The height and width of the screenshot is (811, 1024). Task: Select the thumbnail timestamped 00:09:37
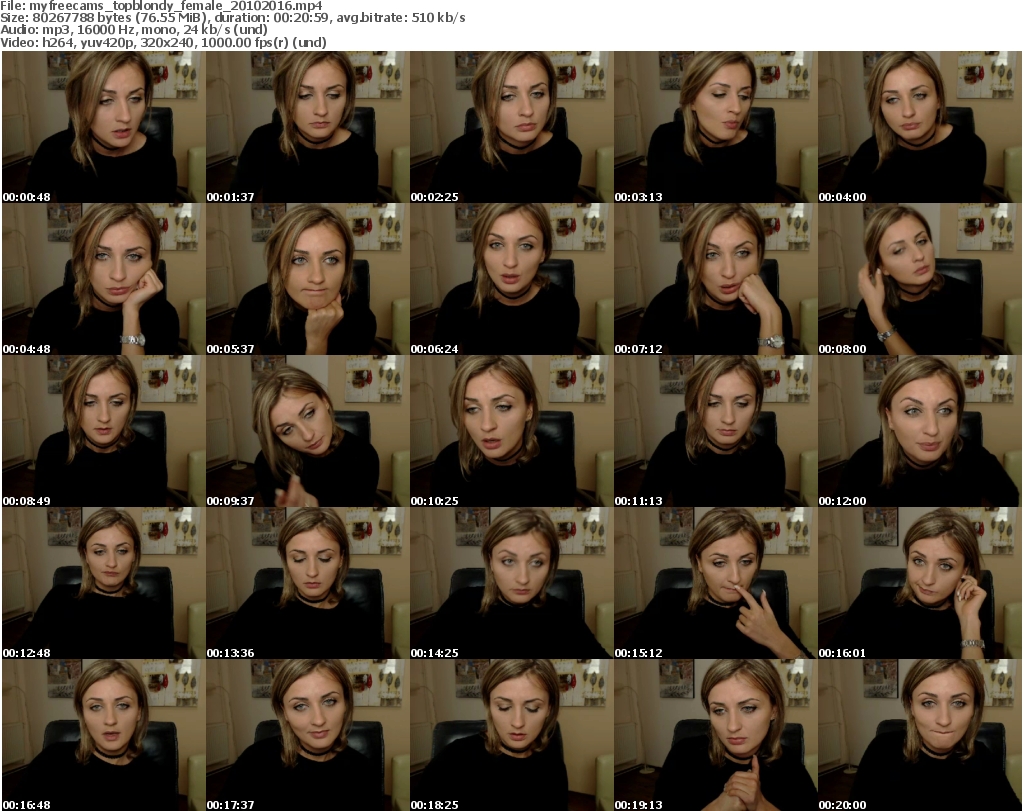pos(308,431)
